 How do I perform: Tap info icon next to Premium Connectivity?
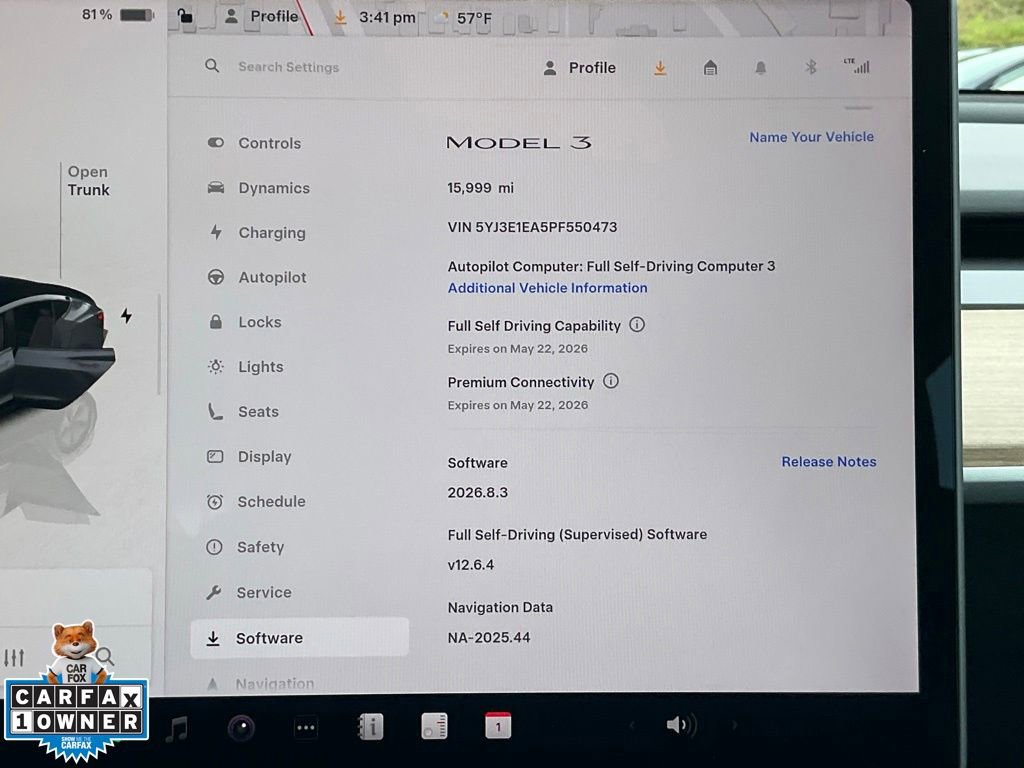(x=611, y=381)
